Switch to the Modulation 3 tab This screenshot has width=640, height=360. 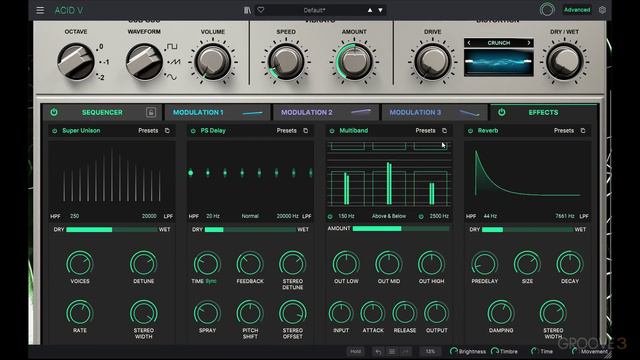tap(435, 112)
